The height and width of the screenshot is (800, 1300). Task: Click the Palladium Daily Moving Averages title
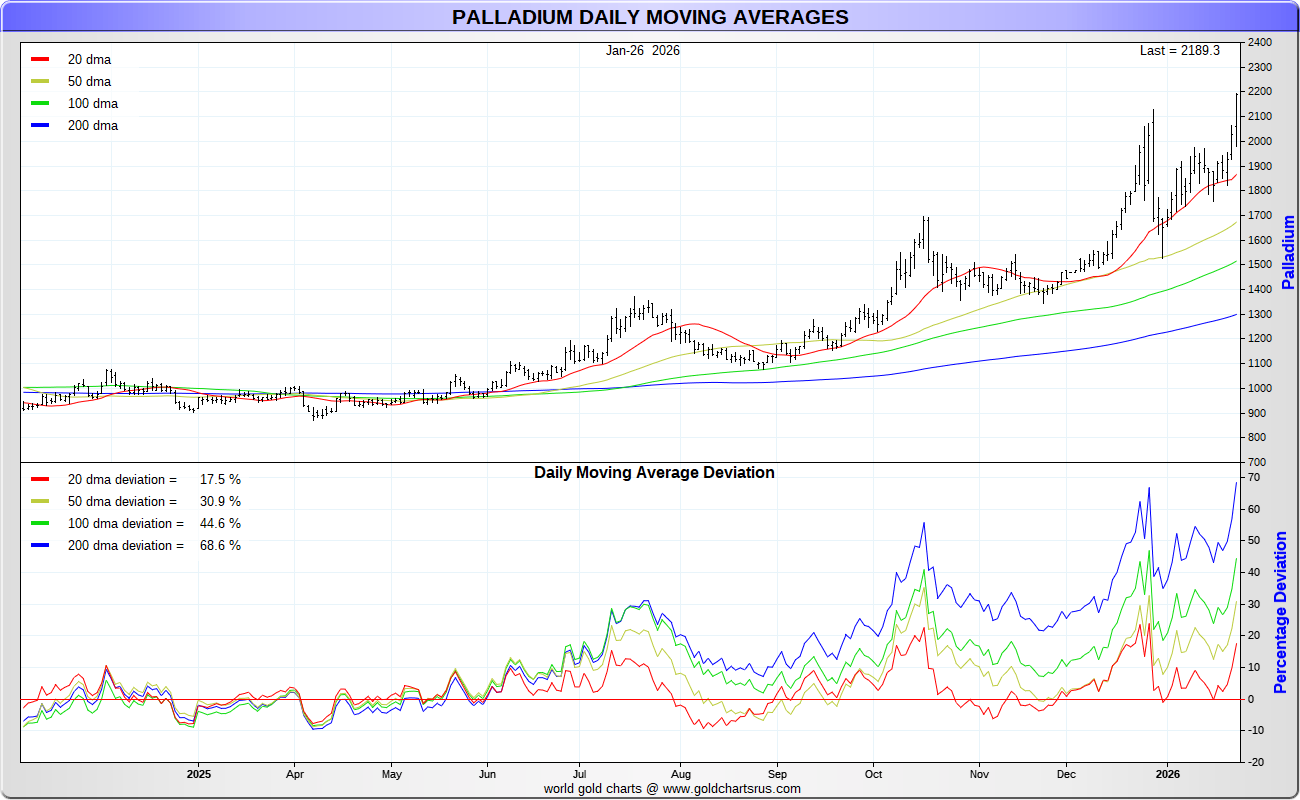[650, 17]
